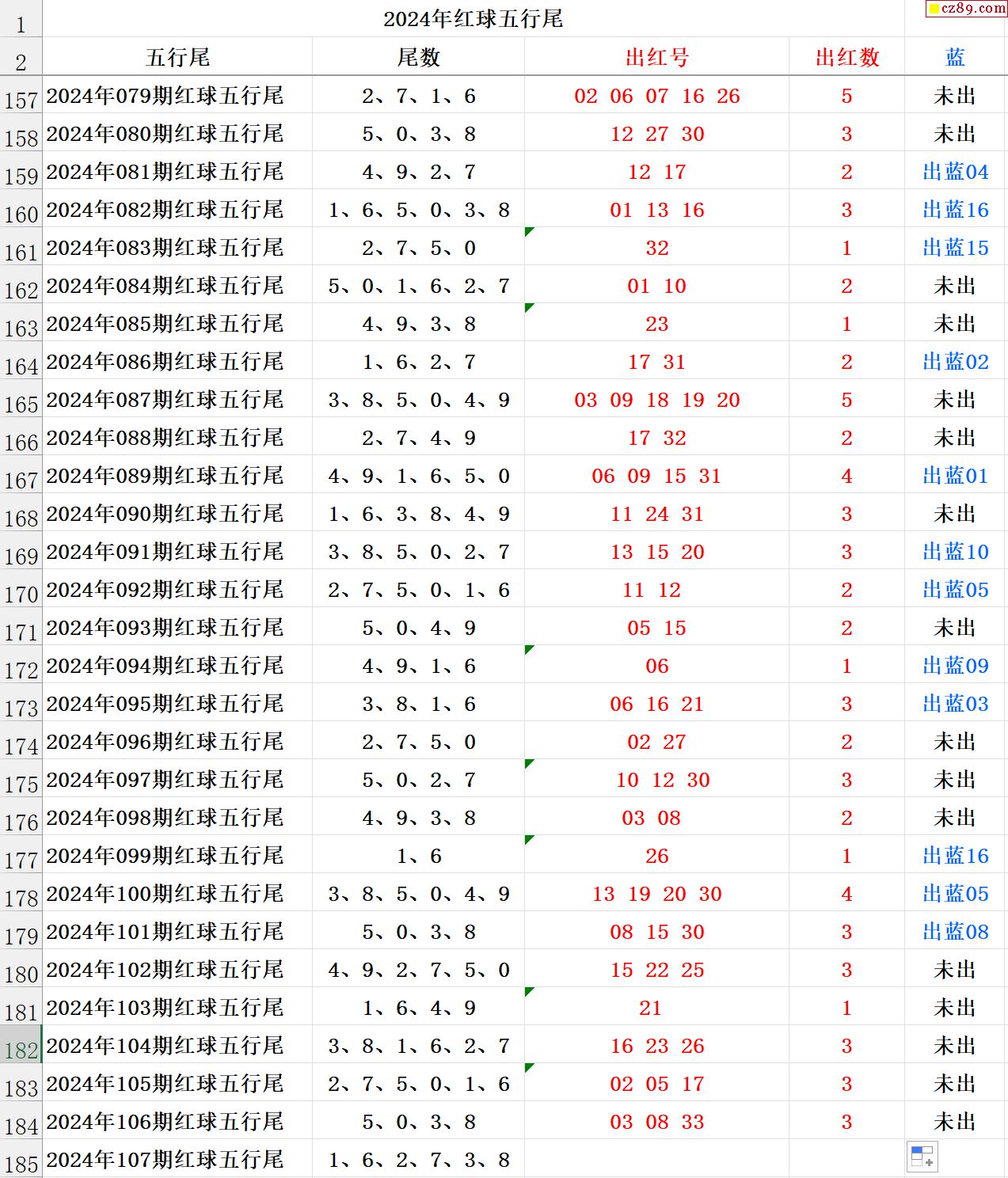Select cell 03 08 33
This screenshot has width=1008, height=1178.
(x=656, y=1122)
